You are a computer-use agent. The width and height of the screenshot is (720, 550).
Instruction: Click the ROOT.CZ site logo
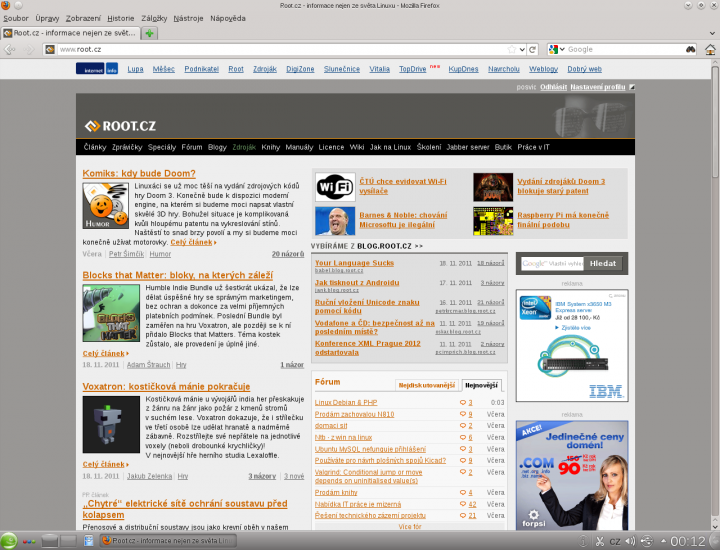pyautogui.click(x=120, y=126)
